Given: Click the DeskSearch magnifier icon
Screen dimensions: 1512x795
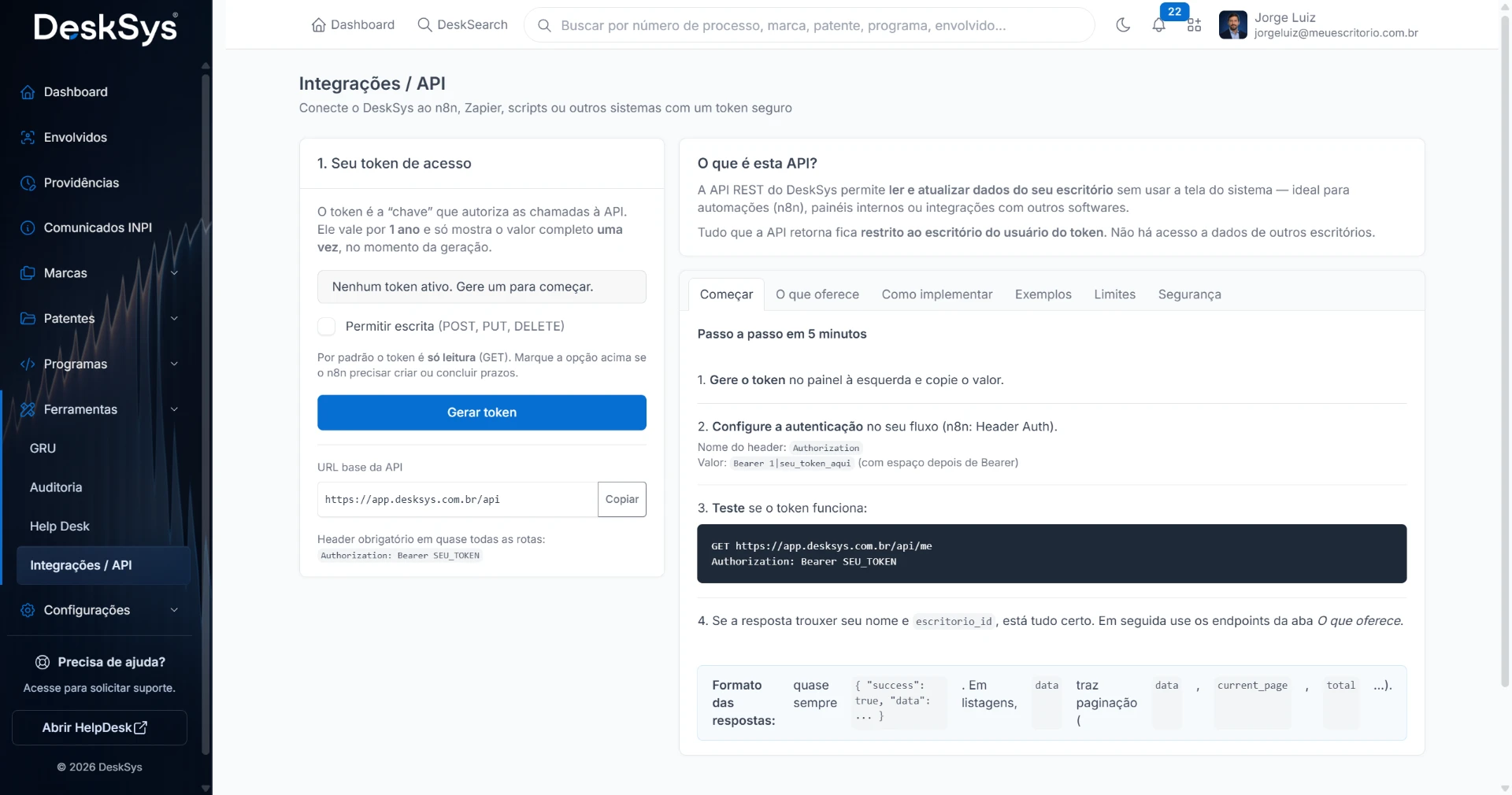Looking at the screenshot, I should tap(424, 25).
